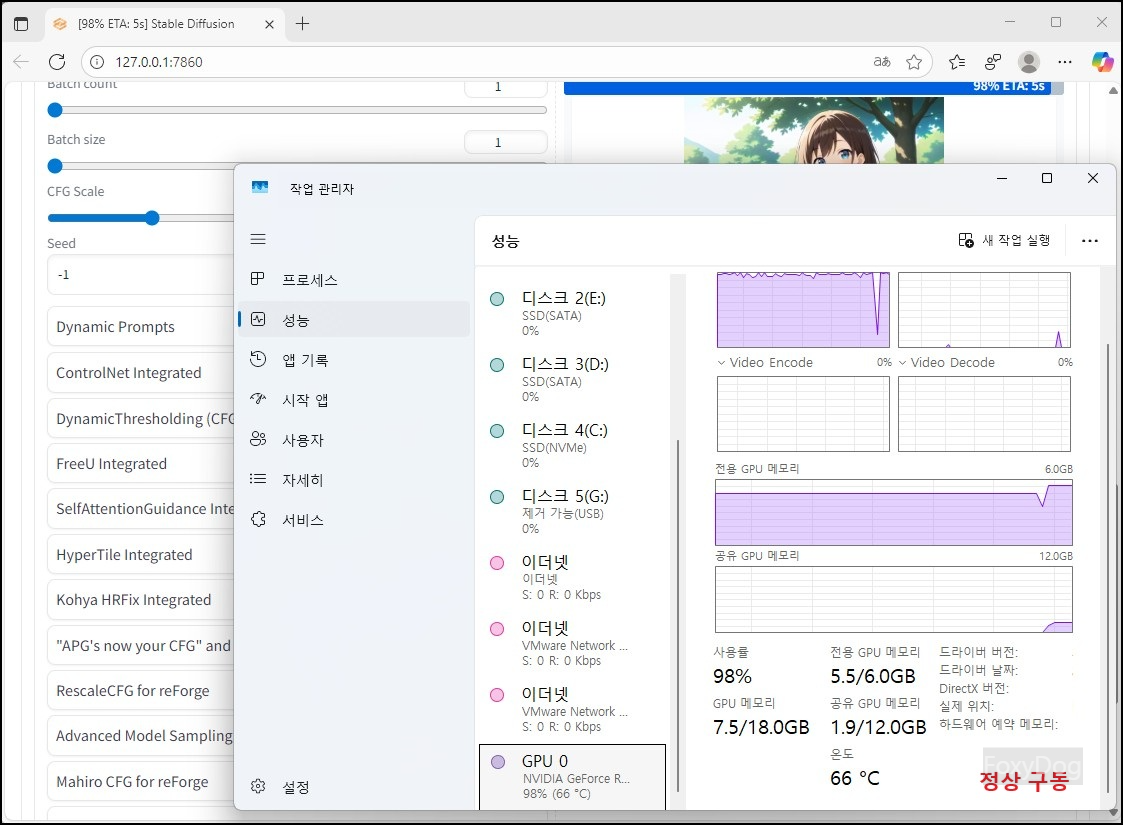Expand the ControlNet Integrated accordion
This screenshot has height=825, width=1123.
coord(141,372)
